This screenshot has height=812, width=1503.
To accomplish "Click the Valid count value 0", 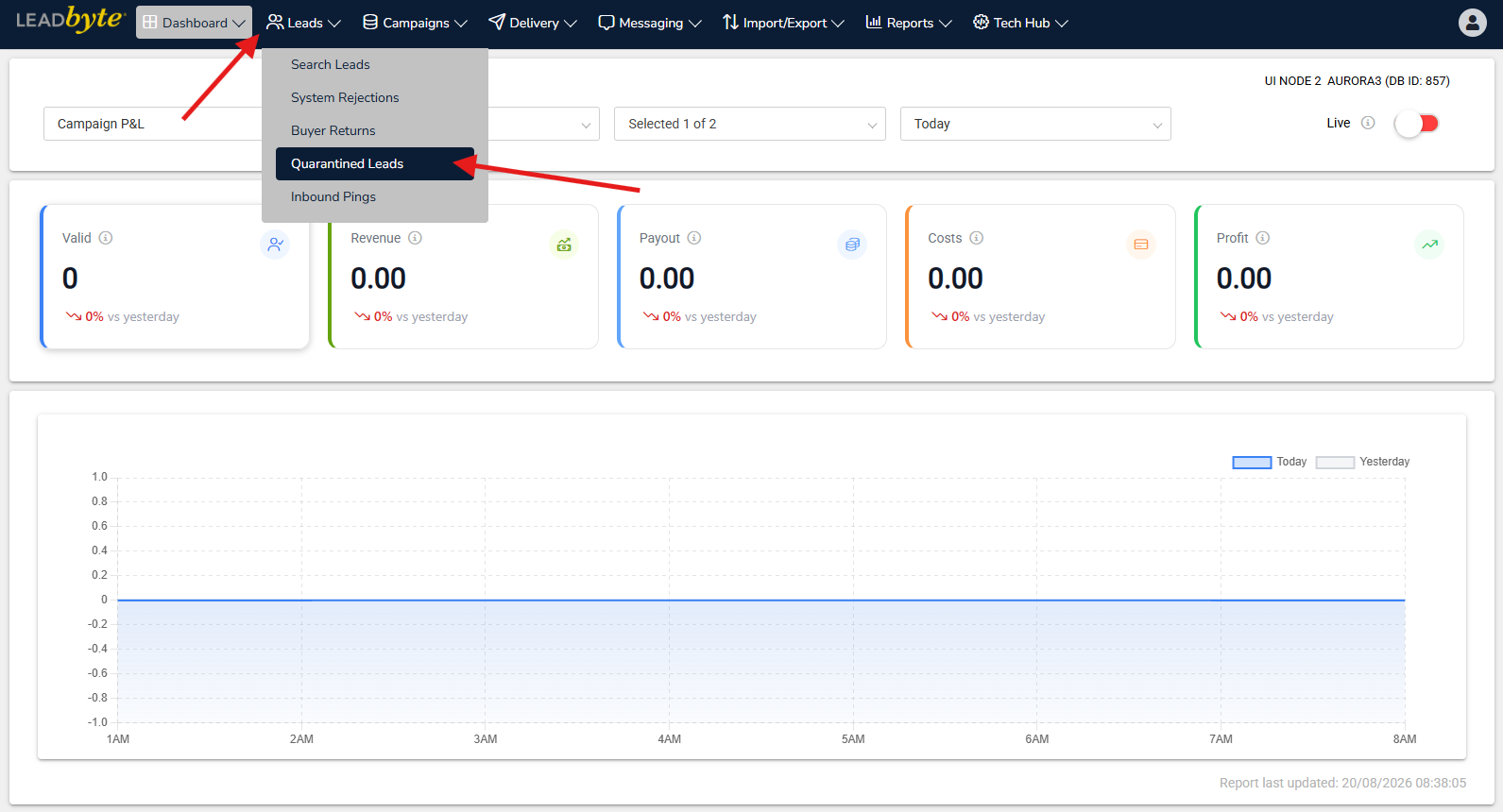I will (70, 279).
